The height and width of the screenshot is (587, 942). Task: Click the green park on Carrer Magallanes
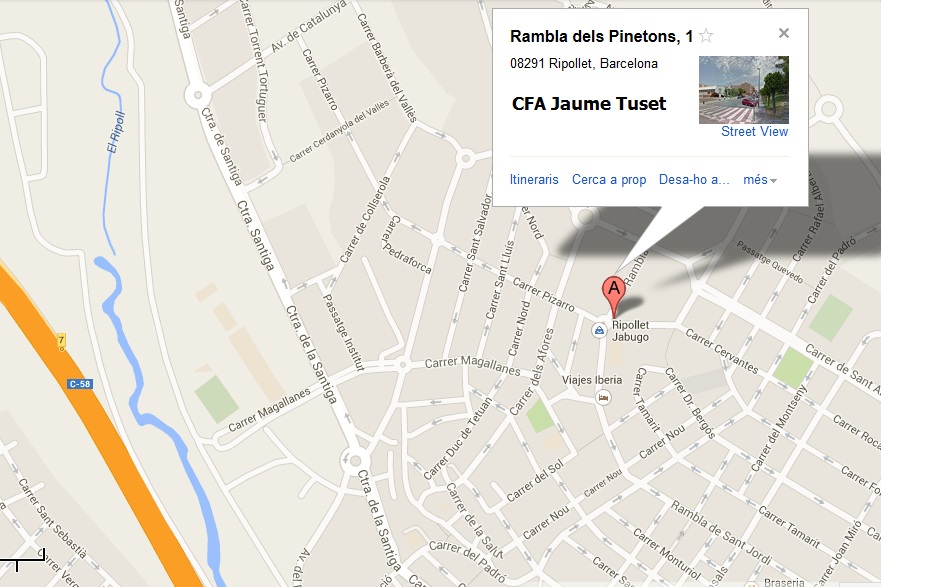[x=216, y=398]
